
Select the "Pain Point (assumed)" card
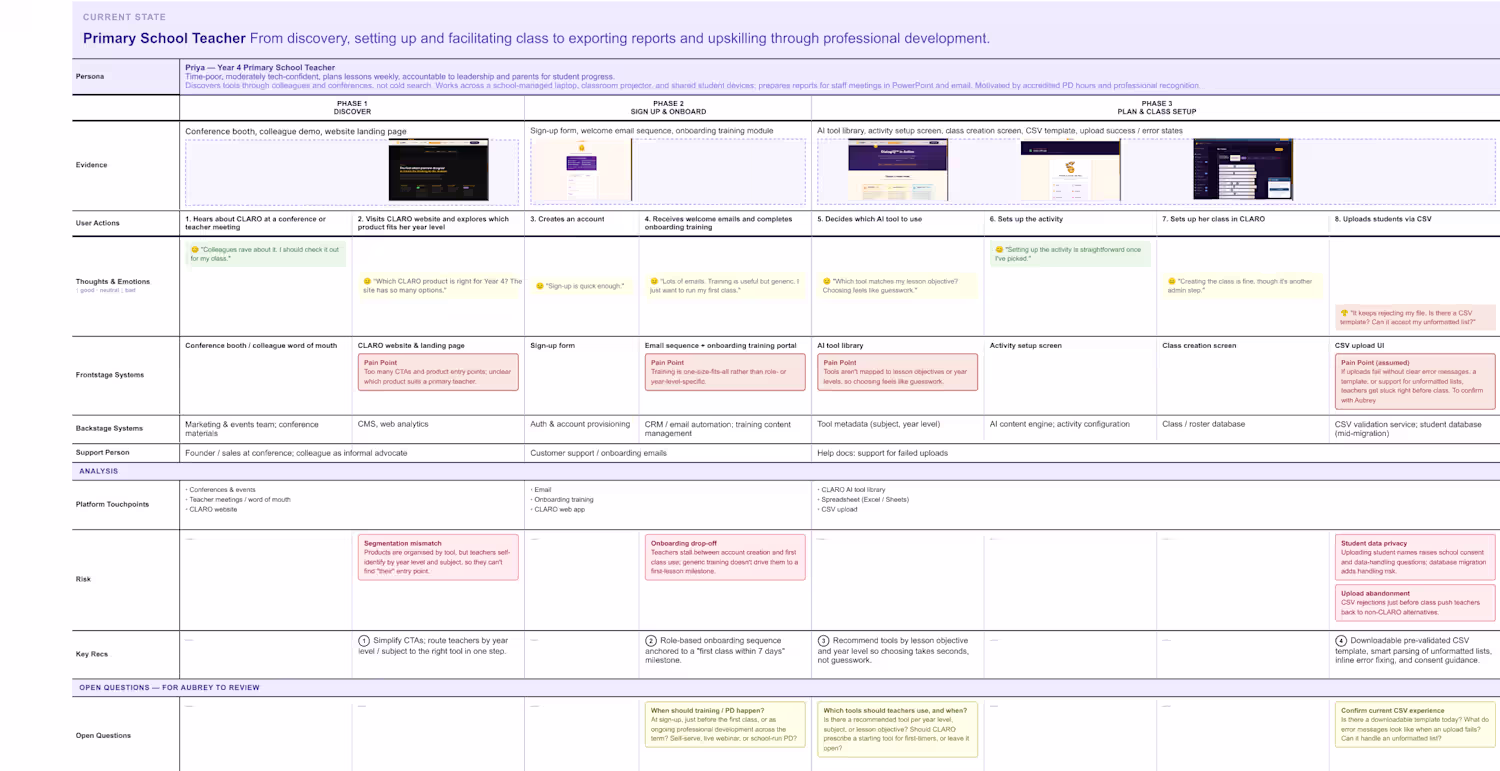pos(1415,381)
